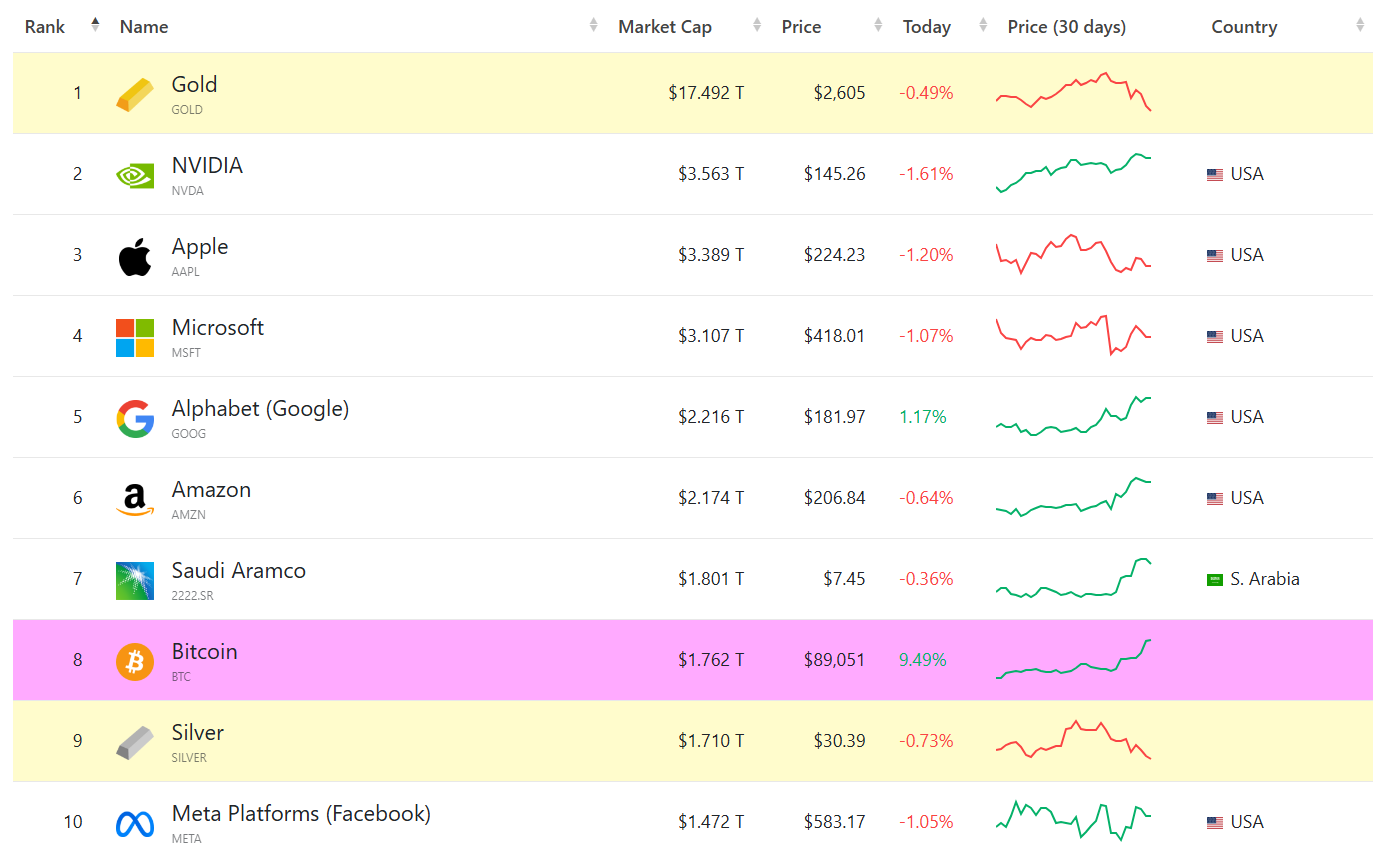
Task: Click Gold's 30-day price chart
Action: coord(1073,92)
